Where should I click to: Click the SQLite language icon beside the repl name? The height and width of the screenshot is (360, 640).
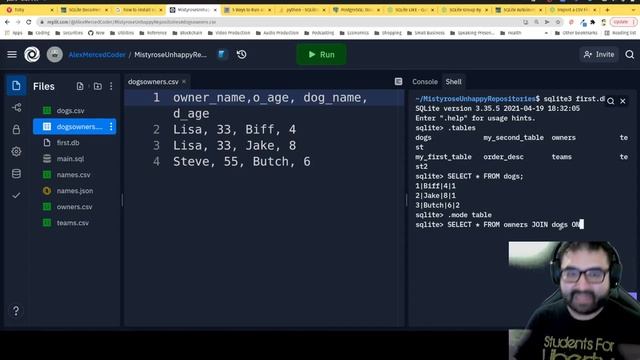click(x=222, y=54)
